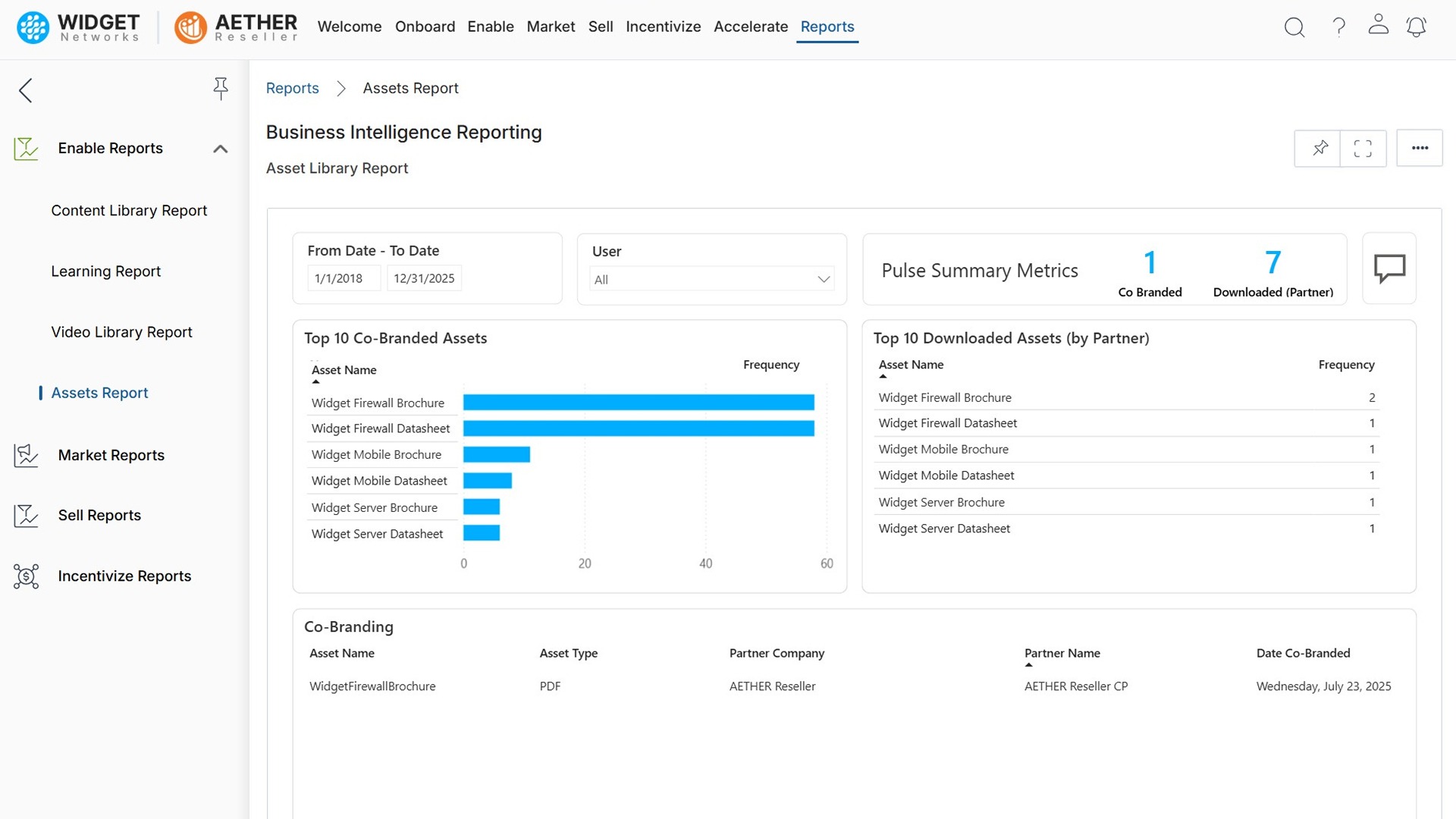Pin the sidebar using the pin icon
The image size is (1456, 819).
coord(221,89)
